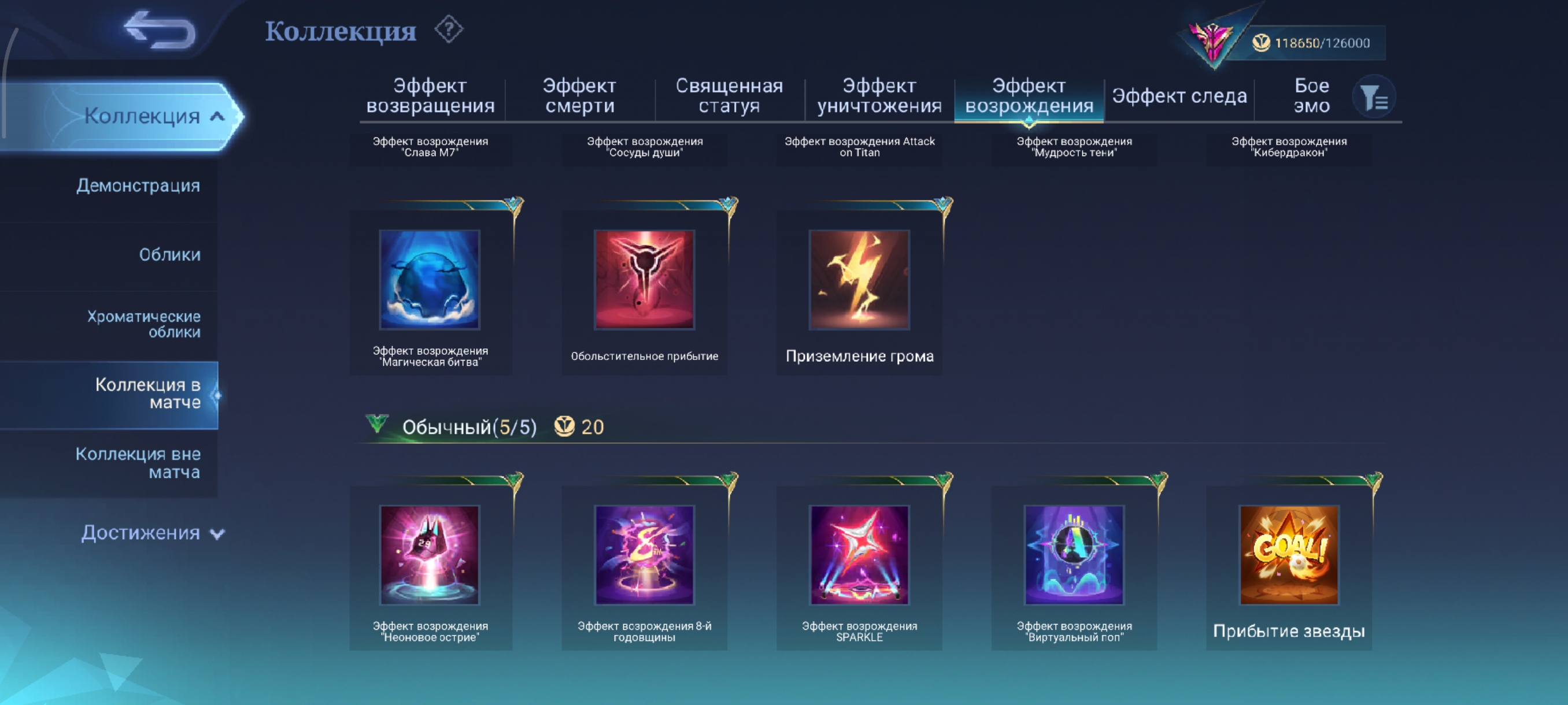Open the filter icon beside tabs
The height and width of the screenshot is (705, 1568).
coord(1373,97)
